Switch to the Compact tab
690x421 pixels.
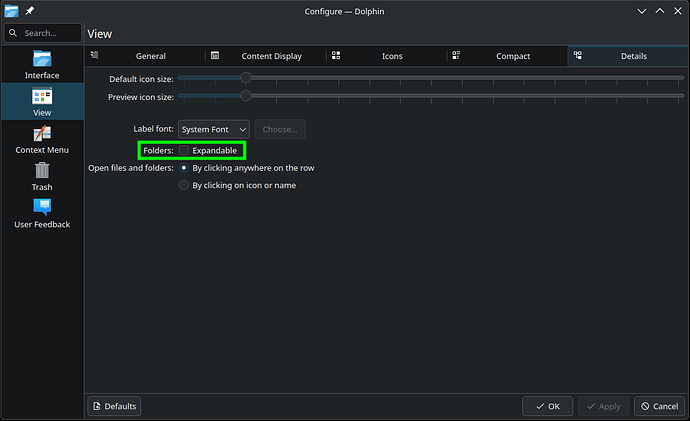point(513,56)
